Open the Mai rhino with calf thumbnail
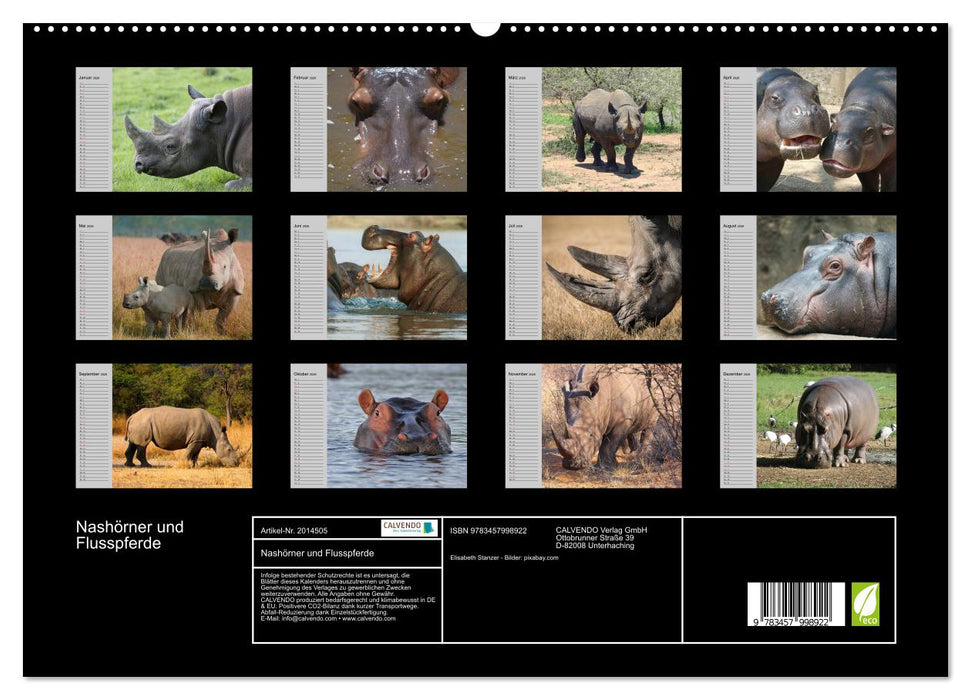The height and width of the screenshot is (700, 971). [x=181, y=277]
